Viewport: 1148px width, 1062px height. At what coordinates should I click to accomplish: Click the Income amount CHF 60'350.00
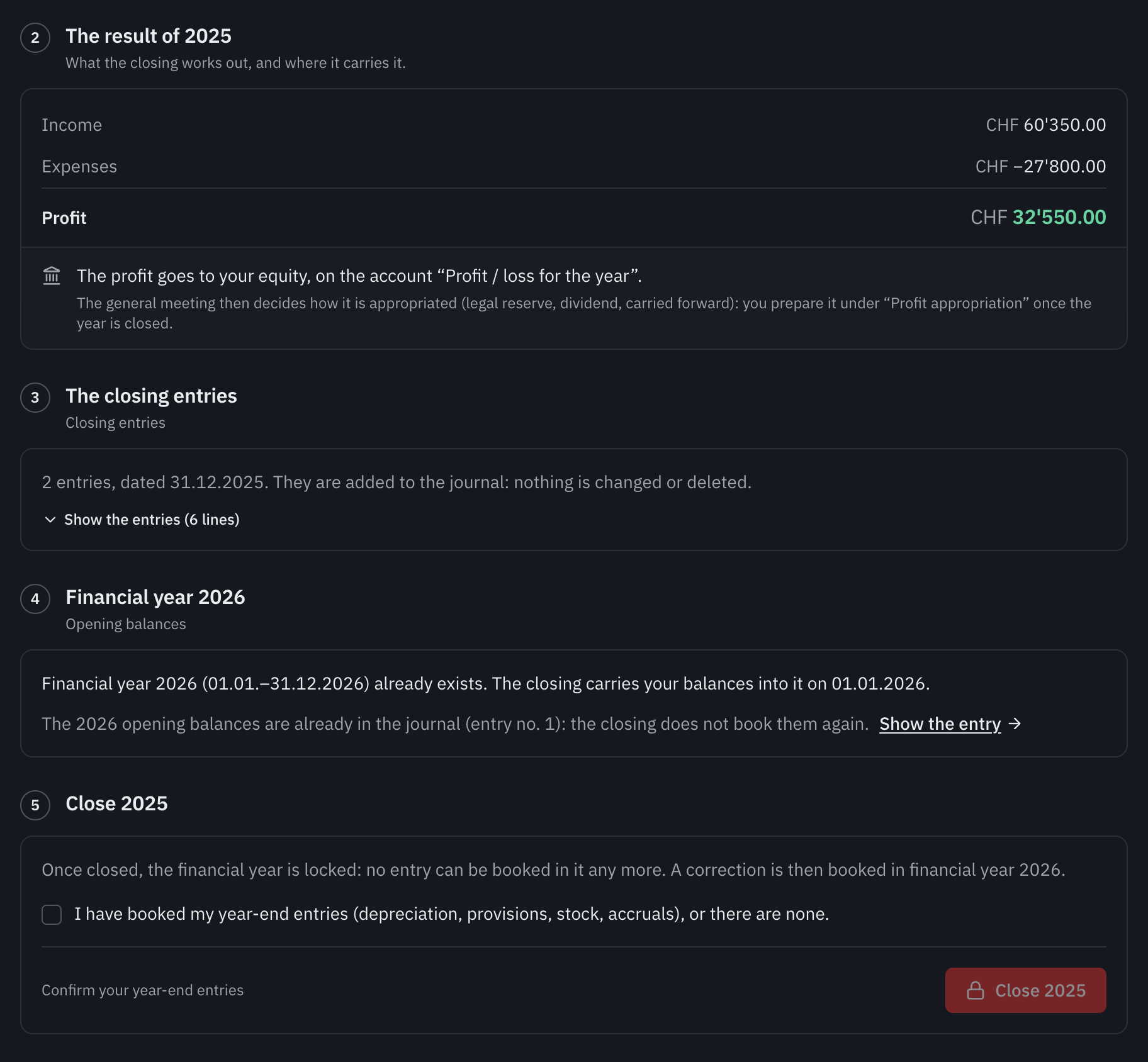pyautogui.click(x=1045, y=125)
